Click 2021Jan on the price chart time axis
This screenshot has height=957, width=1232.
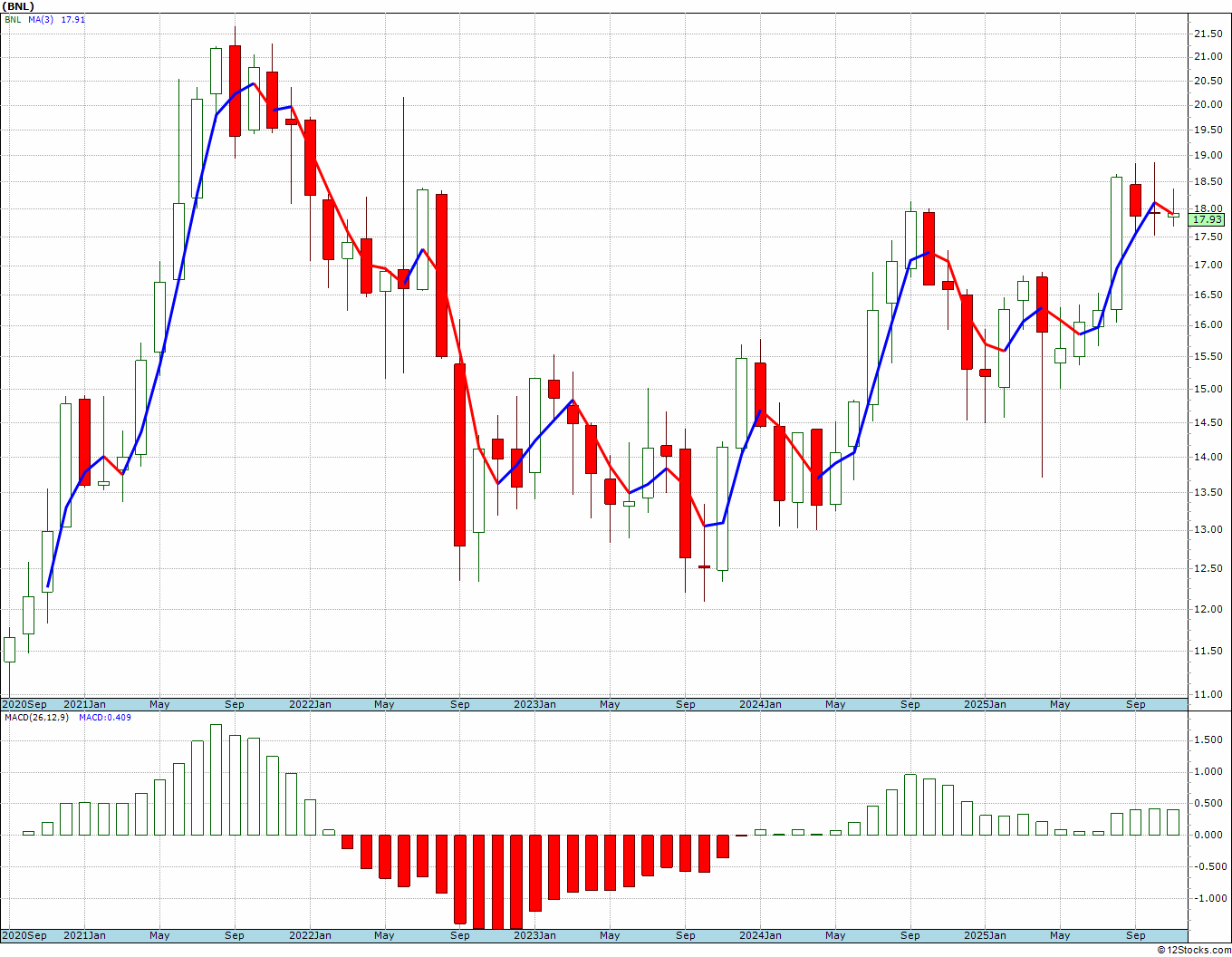click(84, 704)
